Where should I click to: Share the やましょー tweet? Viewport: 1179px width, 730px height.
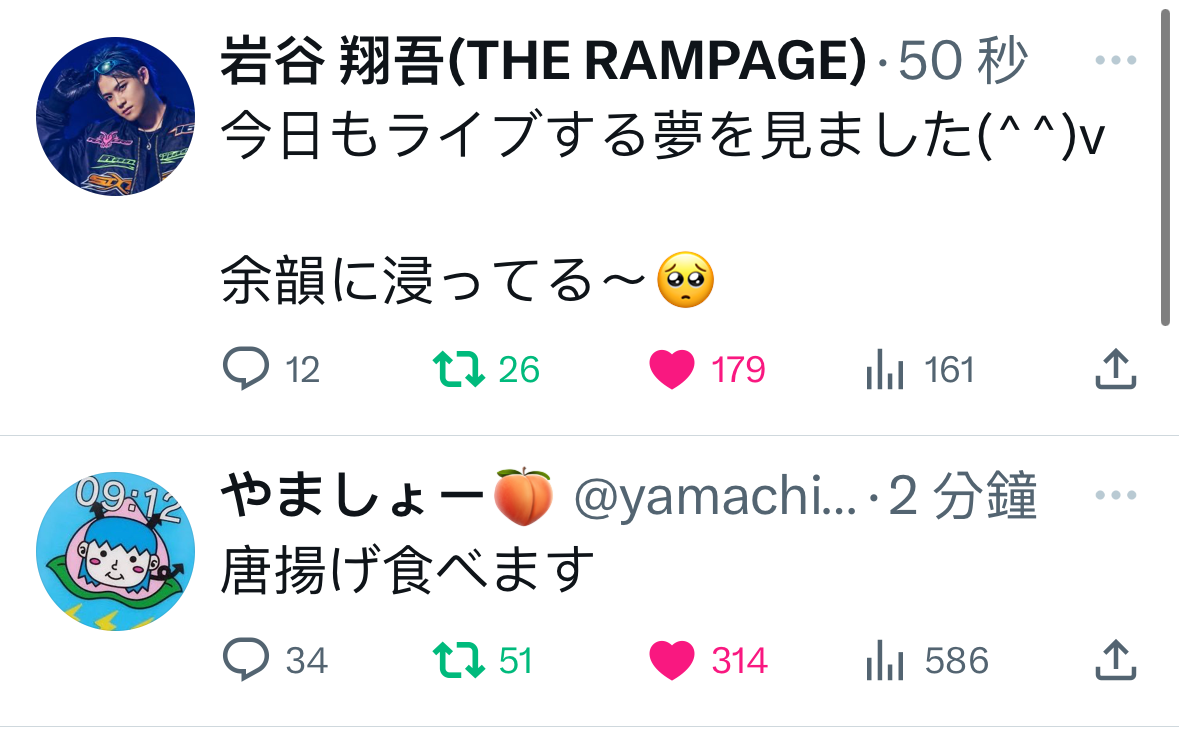[1115, 659]
